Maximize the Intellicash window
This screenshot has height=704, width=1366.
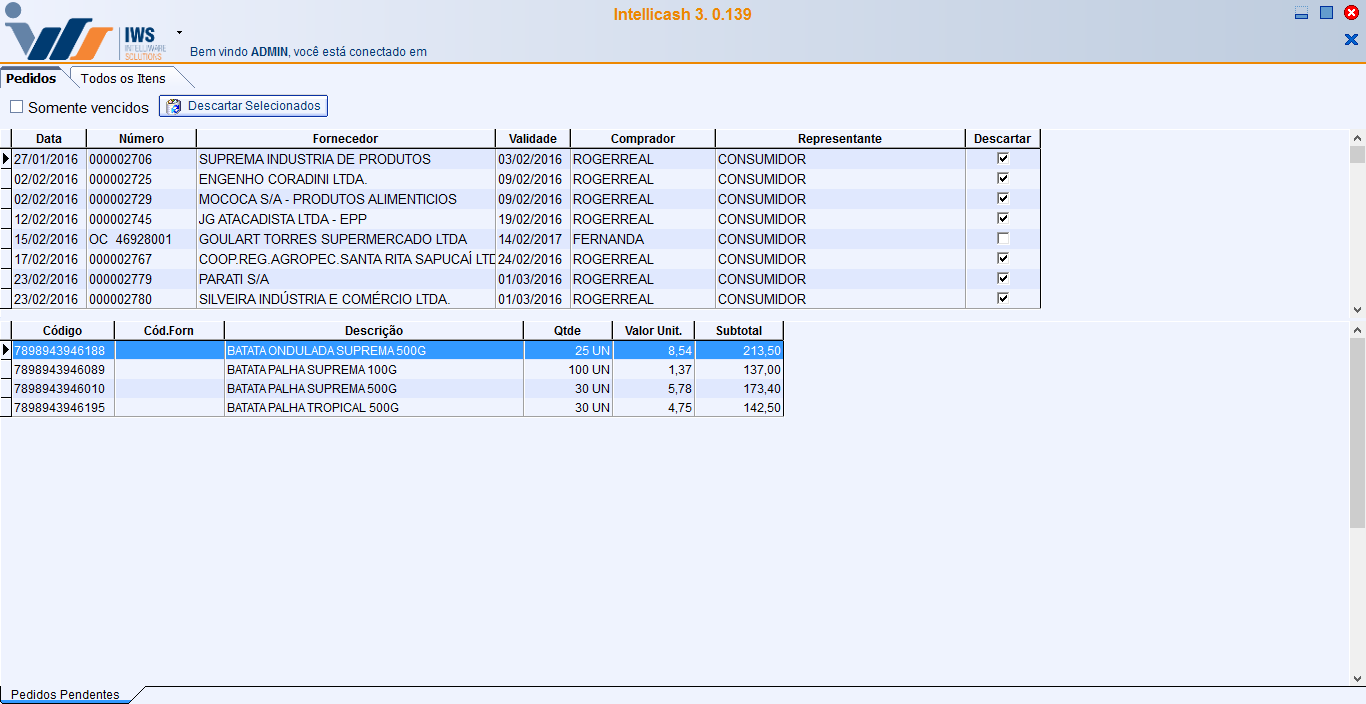pyautogui.click(x=1326, y=13)
